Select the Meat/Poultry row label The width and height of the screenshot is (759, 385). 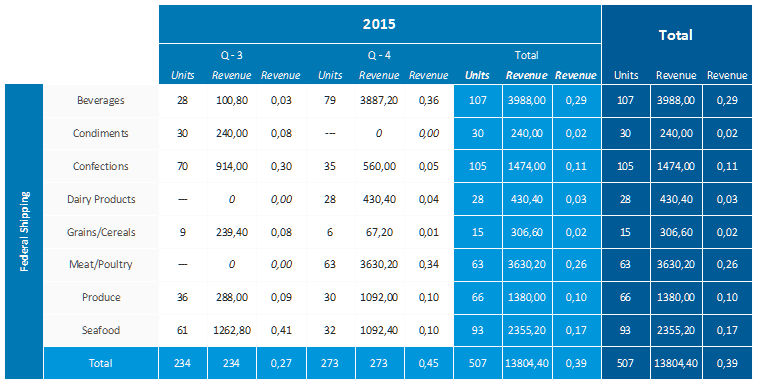click(101, 264)
